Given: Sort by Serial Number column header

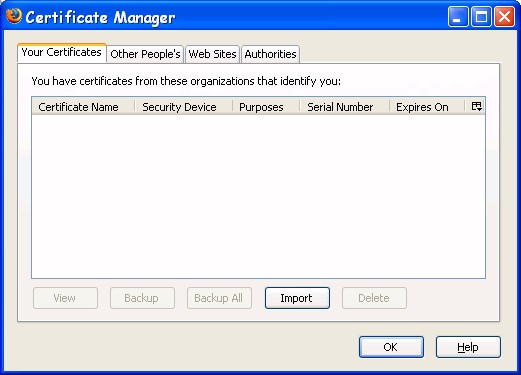Looking at the screenshot, I should point(344,107).
